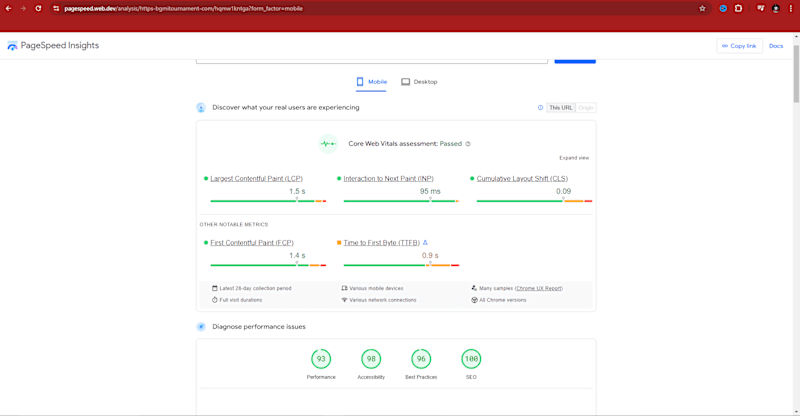The height and width of the screenshot is (416, 800).
Task: Click the browser back arrow
Action: 8,8
